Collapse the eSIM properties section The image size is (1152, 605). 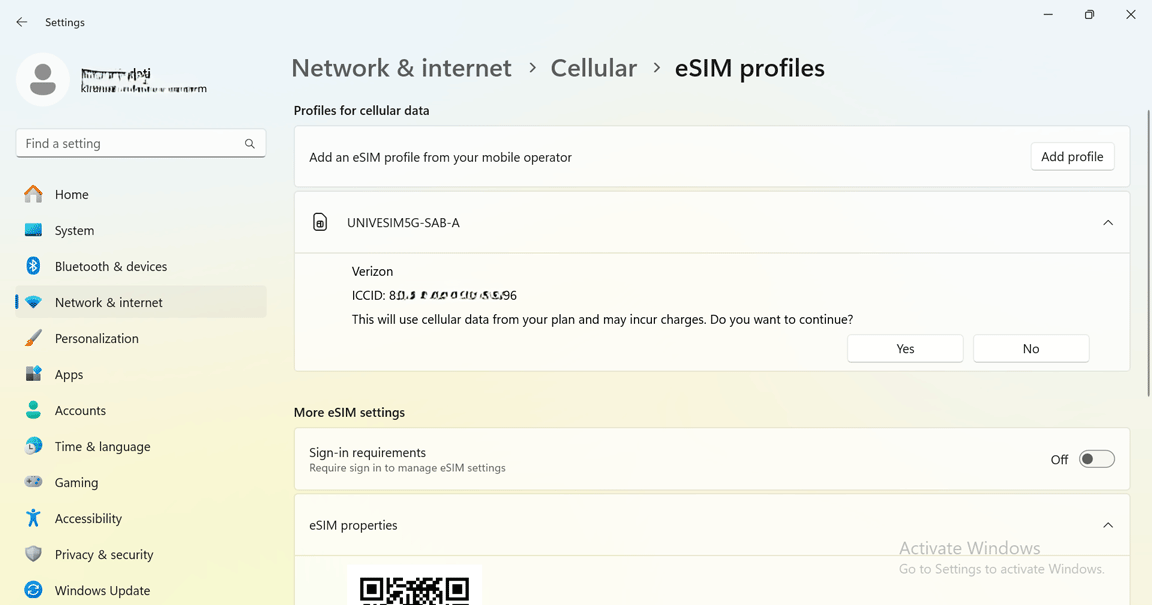coord(1108,525)
